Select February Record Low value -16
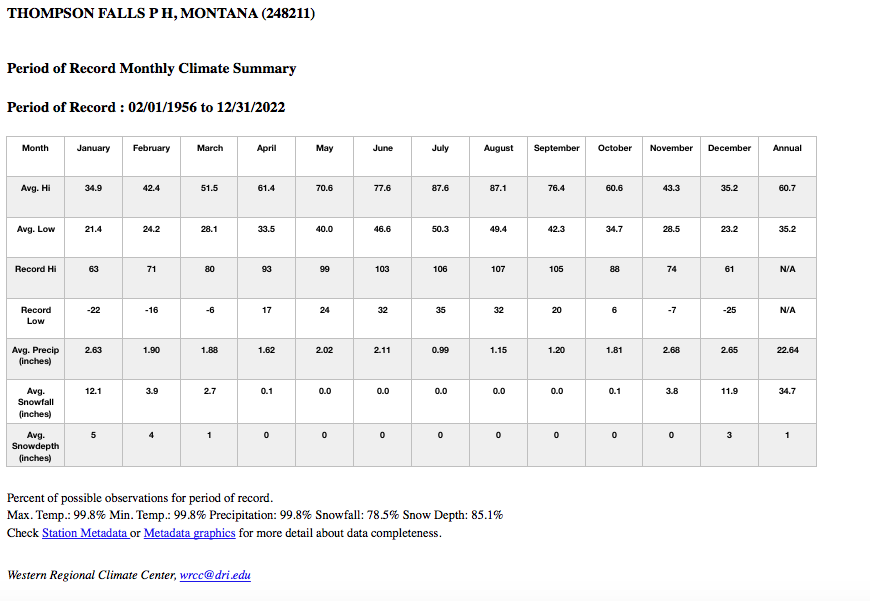870x601 pixels. coord(151,310)
